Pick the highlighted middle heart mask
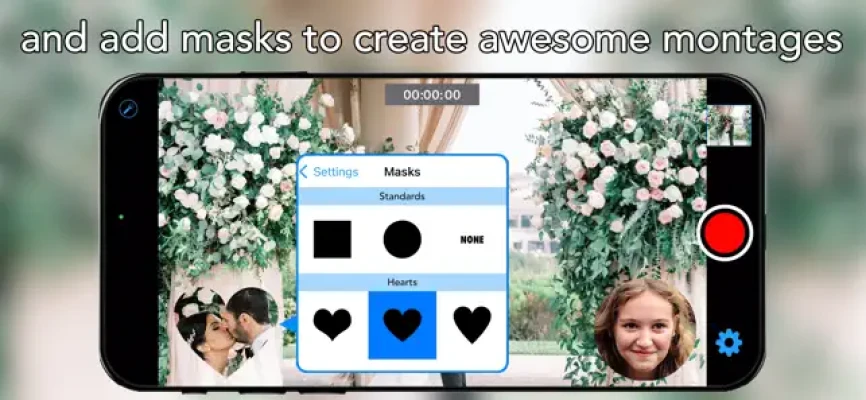 tap(402, 324)
